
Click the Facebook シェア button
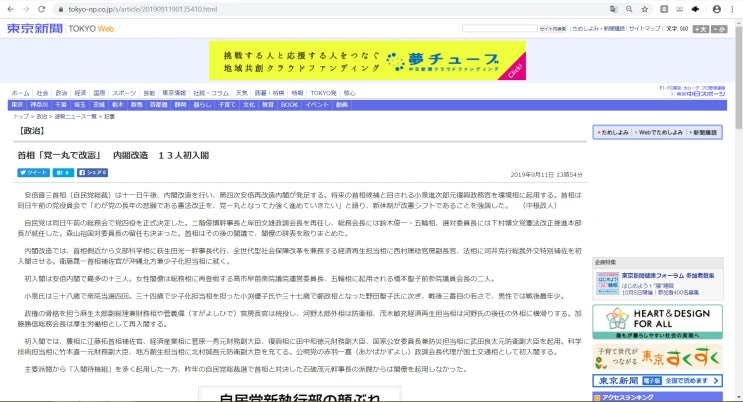pyautogui.click(x=92, y=173)
